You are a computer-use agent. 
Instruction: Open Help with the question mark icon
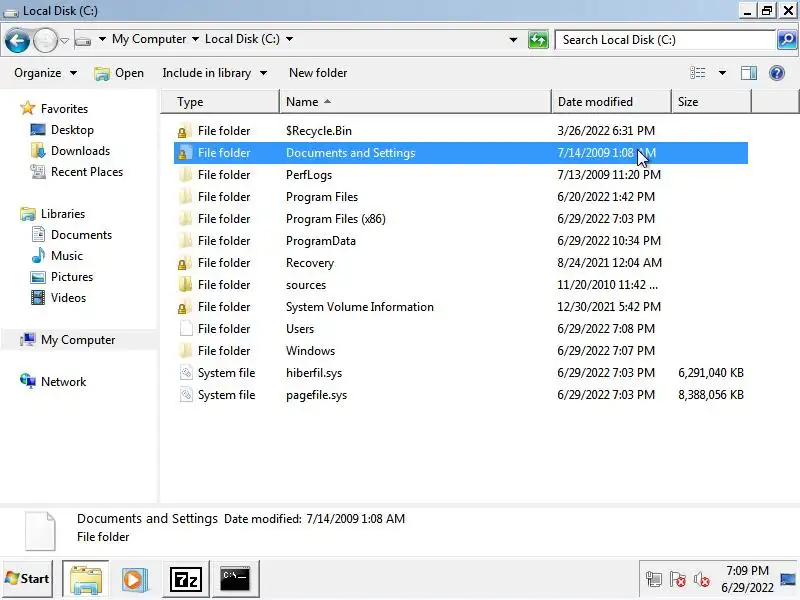777,73
